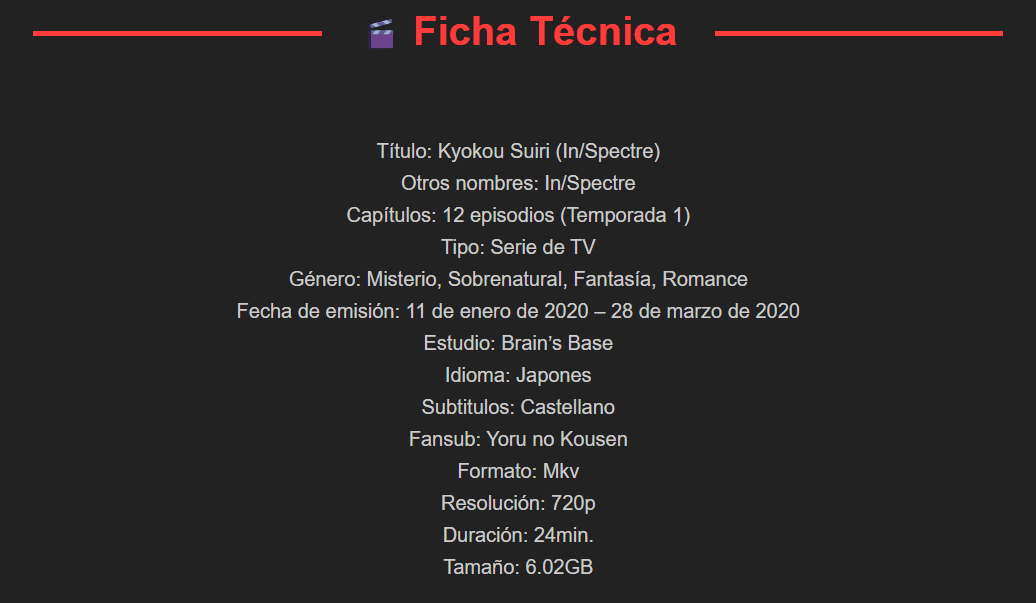Click the clapperboard icon beside Ficha Técnica

(381, 34)
